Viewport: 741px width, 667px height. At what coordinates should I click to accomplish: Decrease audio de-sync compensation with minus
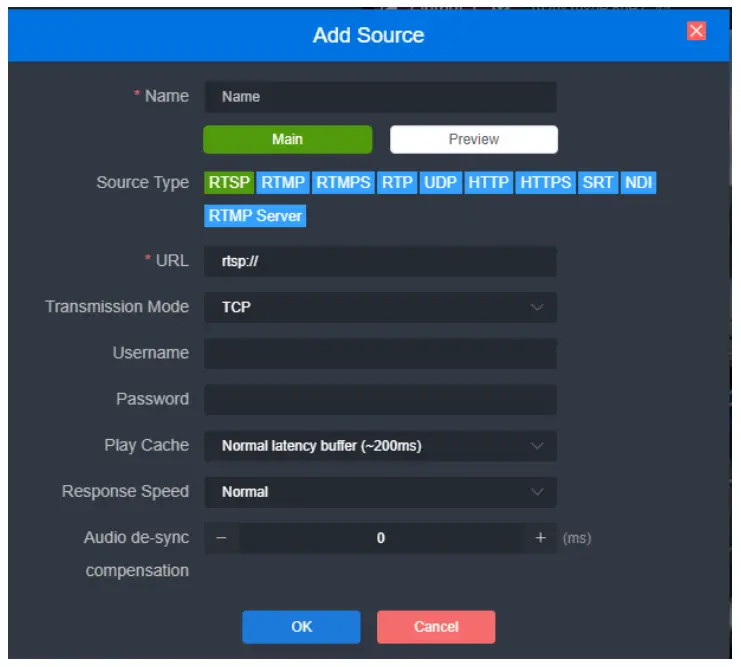222,538
